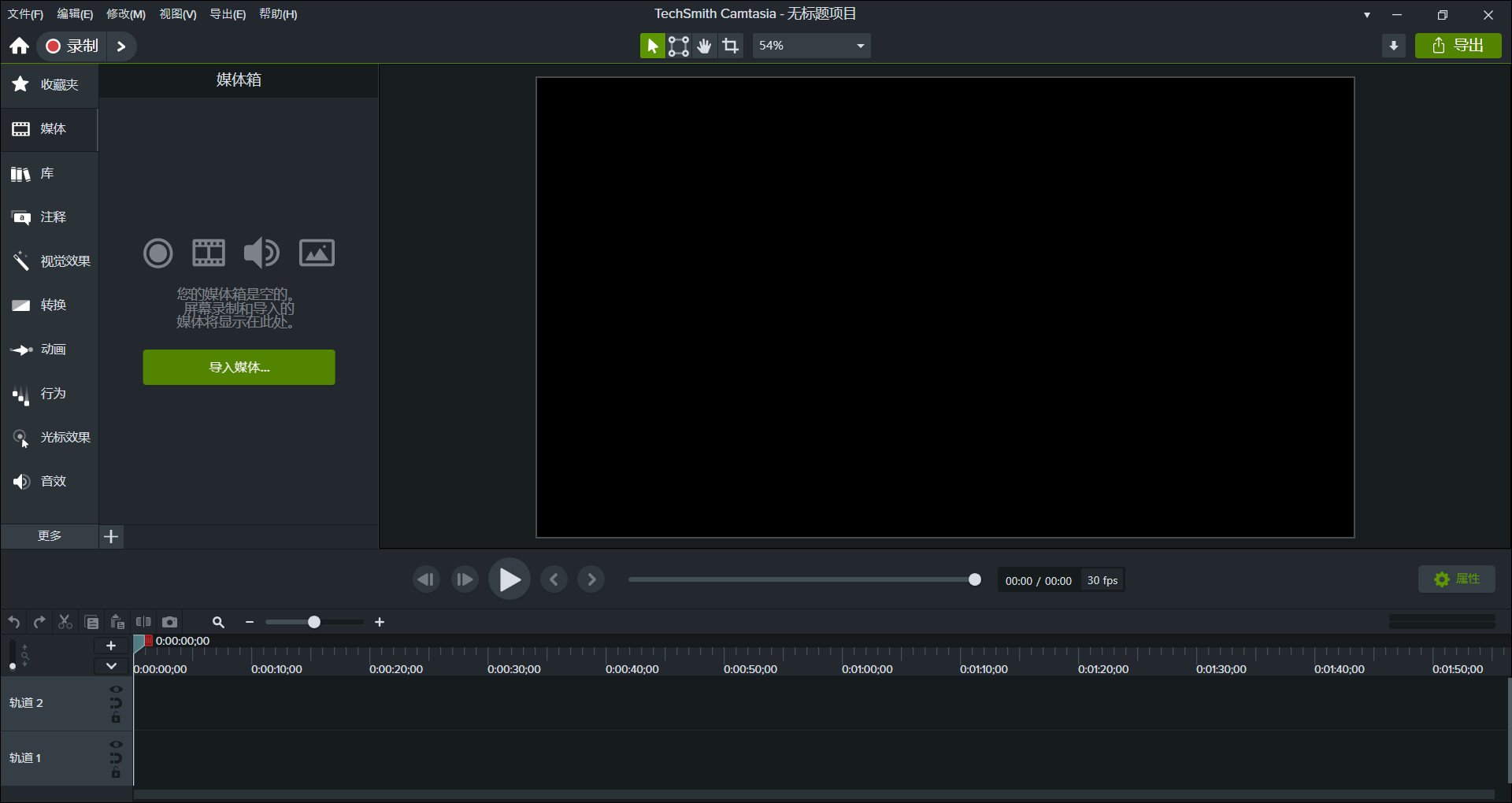Click the audio speaker icon in media bin
Screen dimensions: 1512x803
coord(261,253)
